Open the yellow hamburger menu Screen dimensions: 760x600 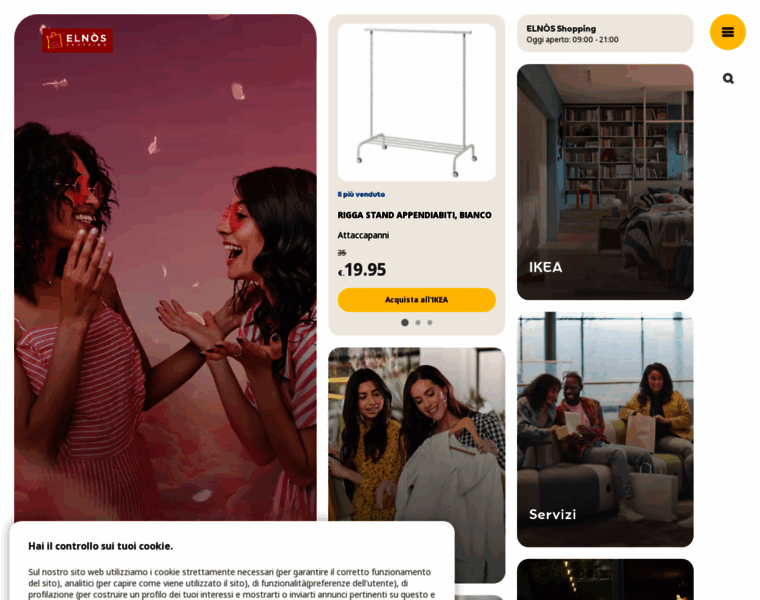click(x=728, y=32)
